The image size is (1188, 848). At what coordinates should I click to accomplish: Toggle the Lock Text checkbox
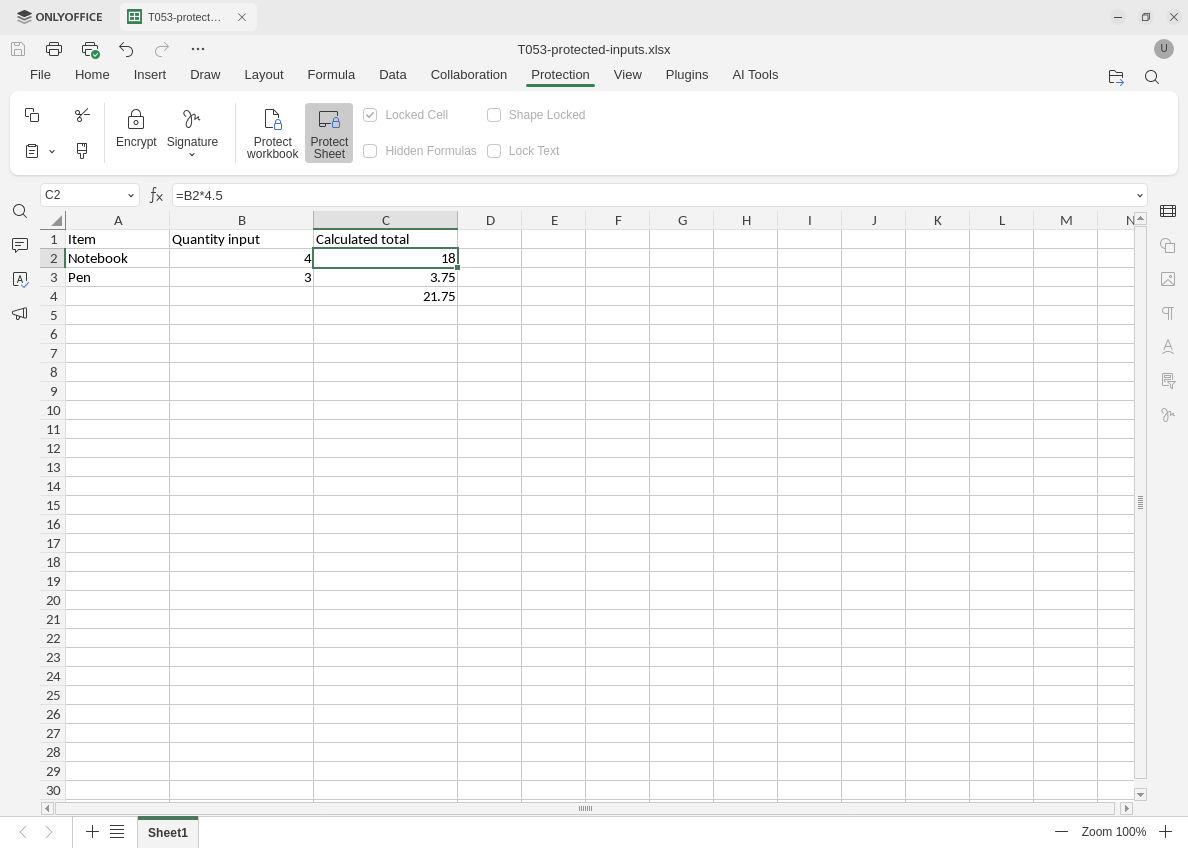[x=494, y=151]
